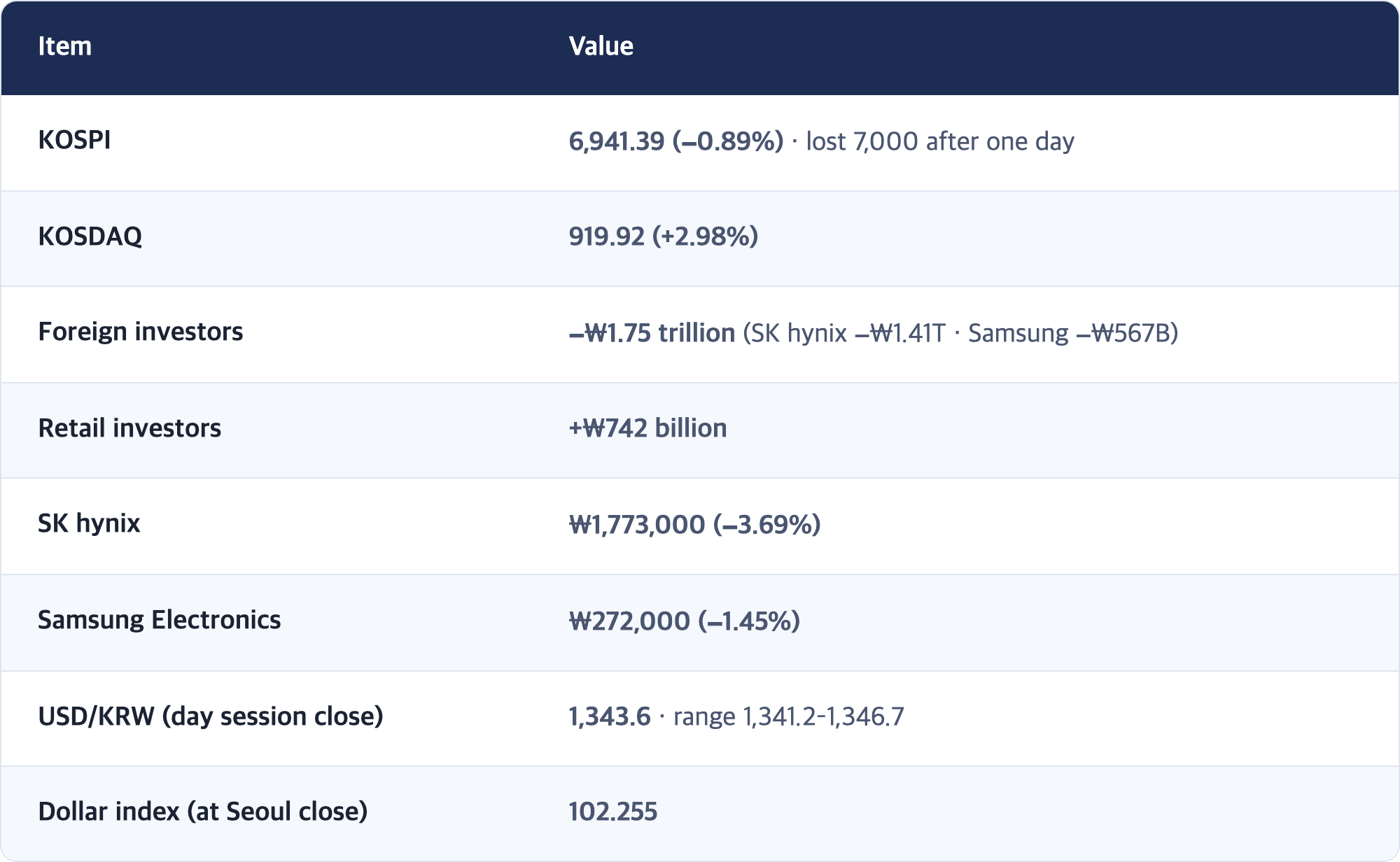The height and width of the screenshot is (862, 1400).
Task: Click the '102.255' dollar index value
Action: (x=612, y=812)
